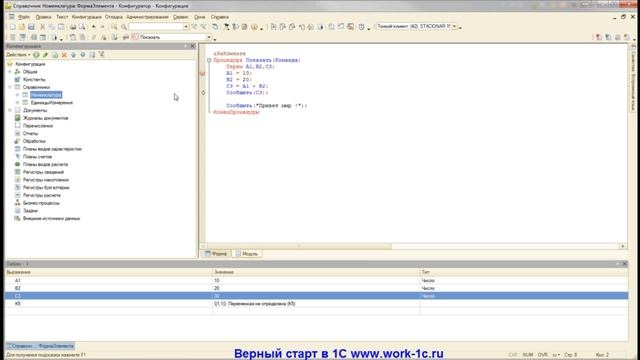Click the Save diskette toolbar icon

pos(31,27)
